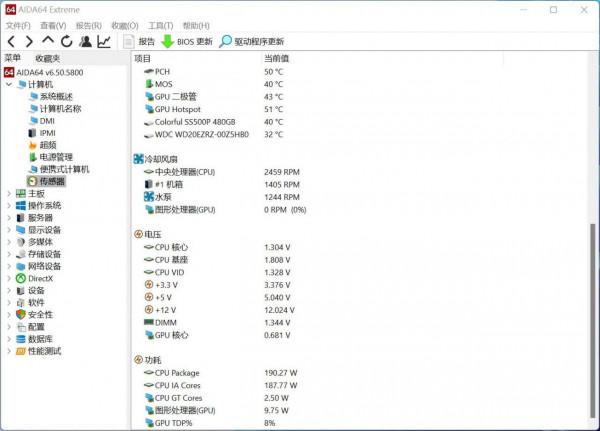Click the vertical scrollbar thumb
The height and width of the screenshot is (431, 600).
point(593,321)
